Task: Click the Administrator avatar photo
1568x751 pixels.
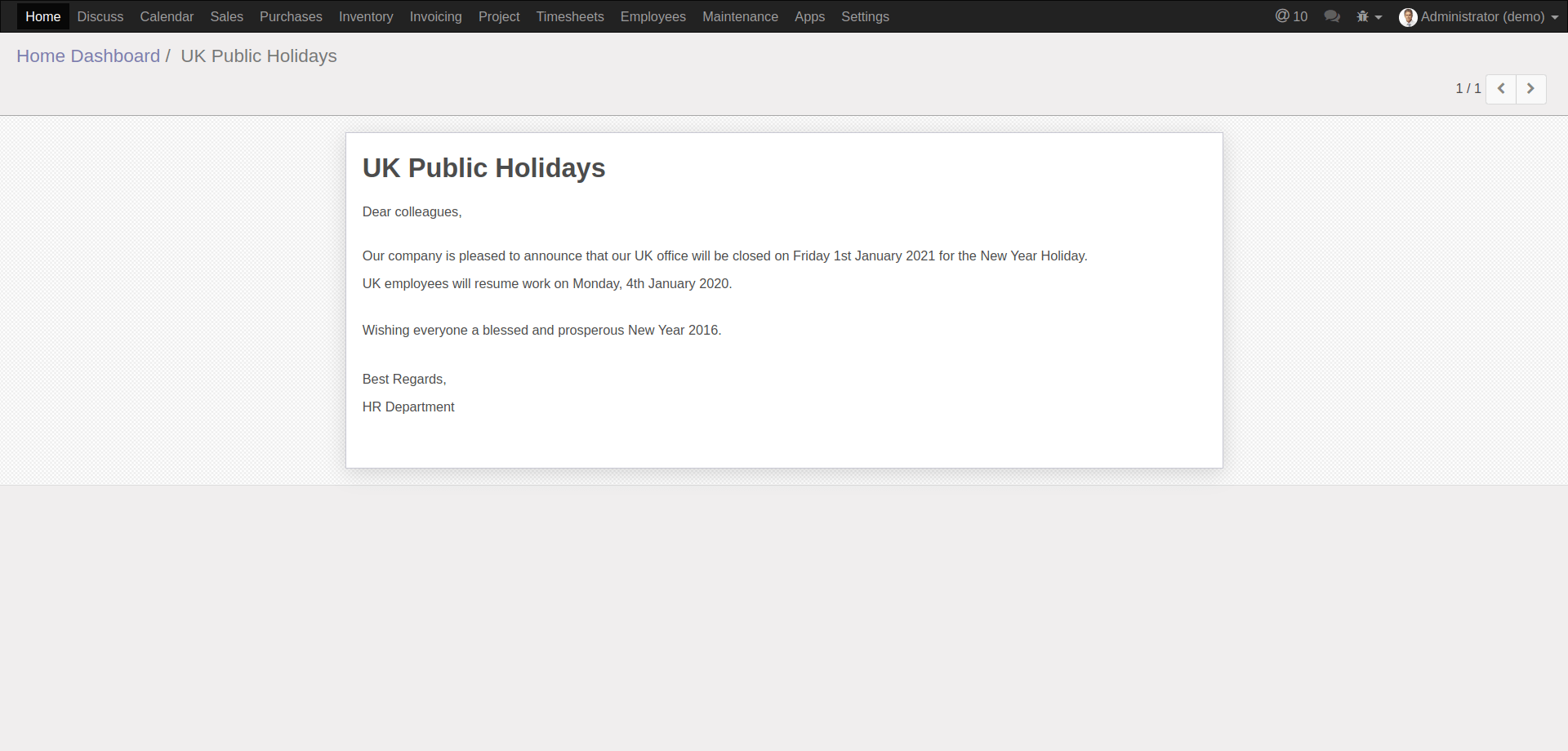Action: pos(1407,16)
